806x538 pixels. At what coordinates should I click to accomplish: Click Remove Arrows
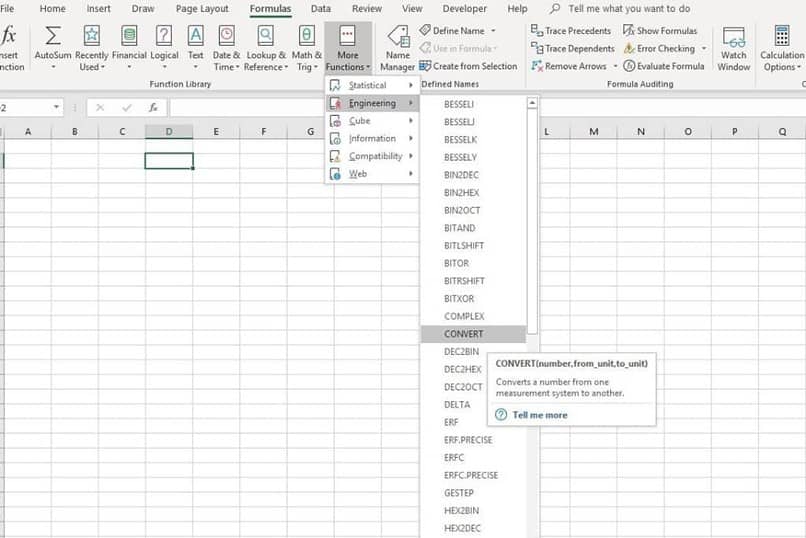click(x=569, y=66)
